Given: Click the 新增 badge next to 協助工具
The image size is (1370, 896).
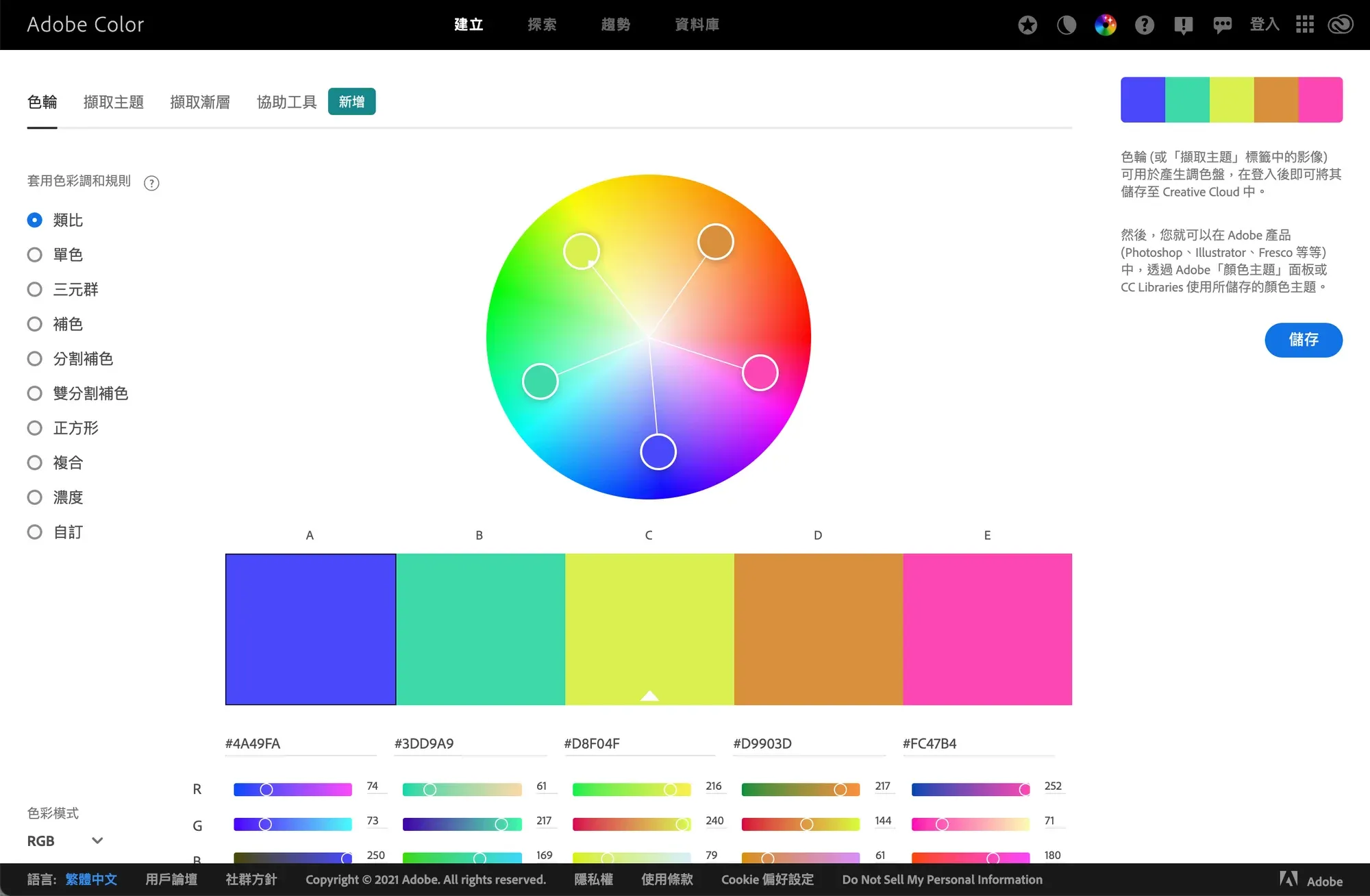Looking at the screenshot, I should coord(351,101).
